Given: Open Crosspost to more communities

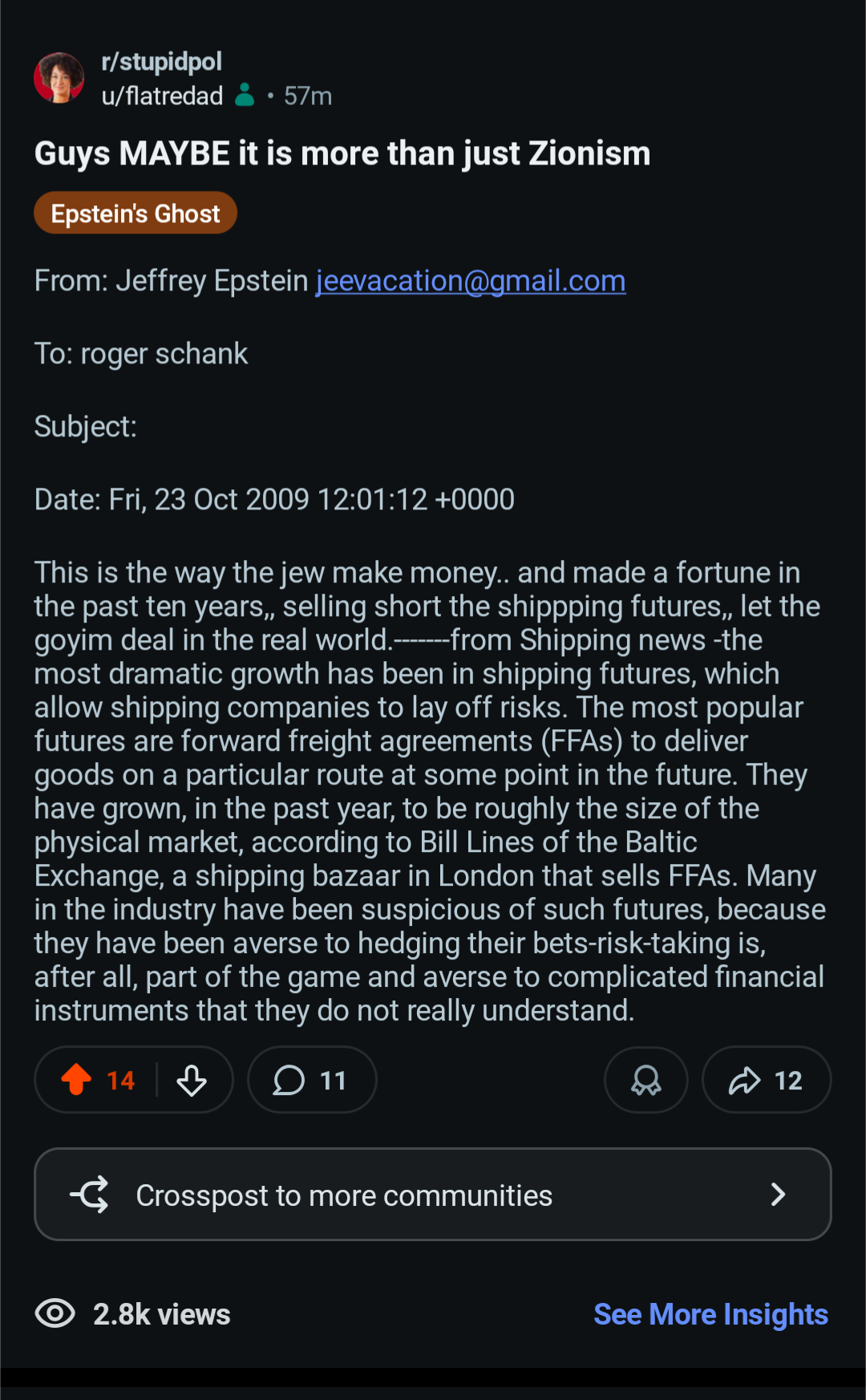Looking at the screenshot, I should 344,1195.
